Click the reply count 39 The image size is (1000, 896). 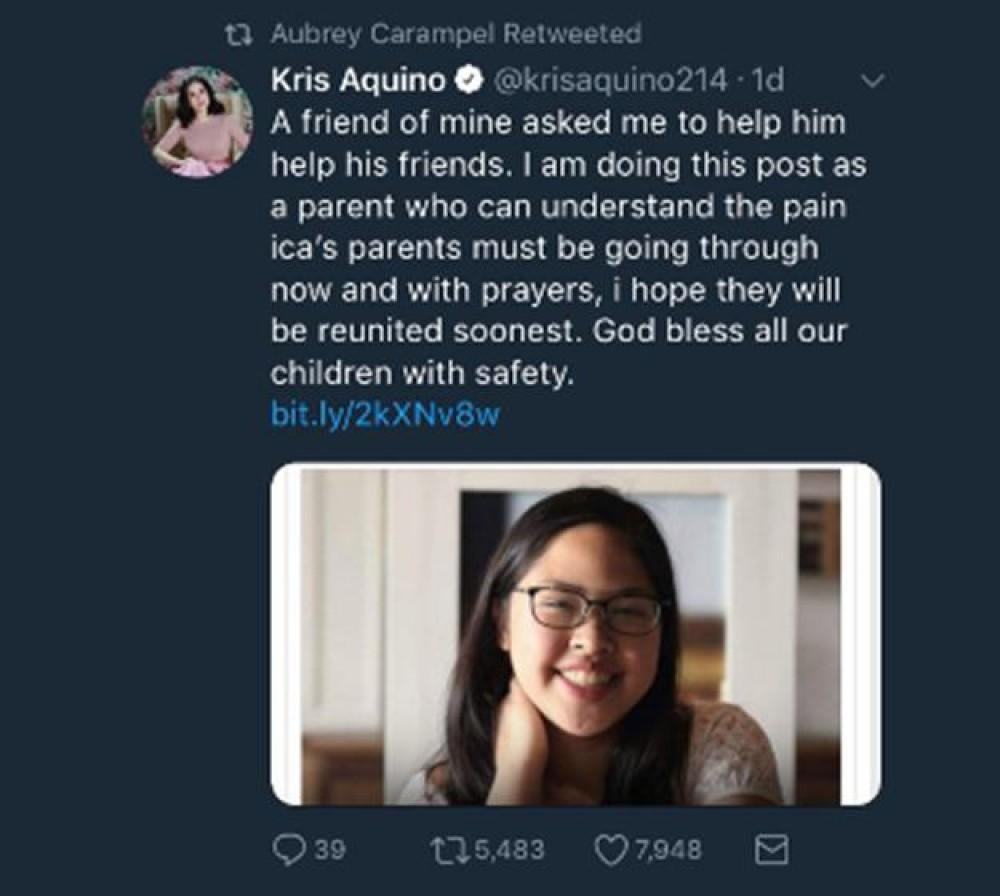click(329, 850)
